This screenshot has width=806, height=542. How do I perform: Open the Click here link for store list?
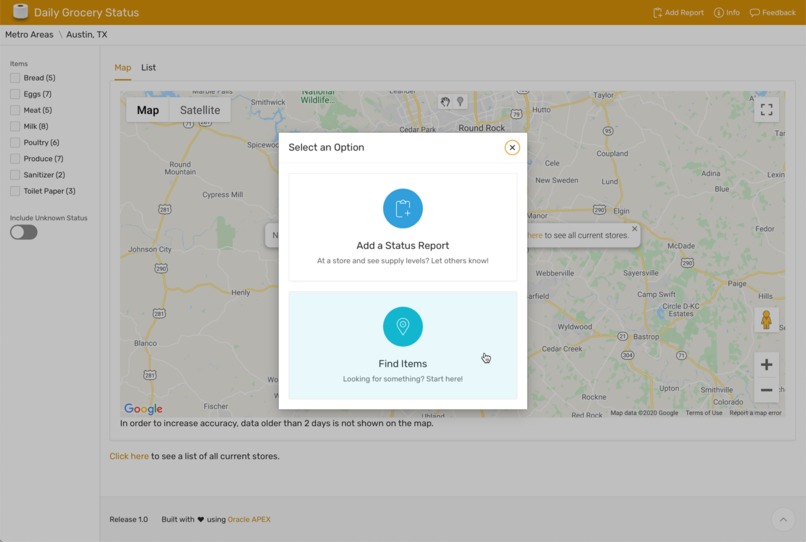(129, 456)
